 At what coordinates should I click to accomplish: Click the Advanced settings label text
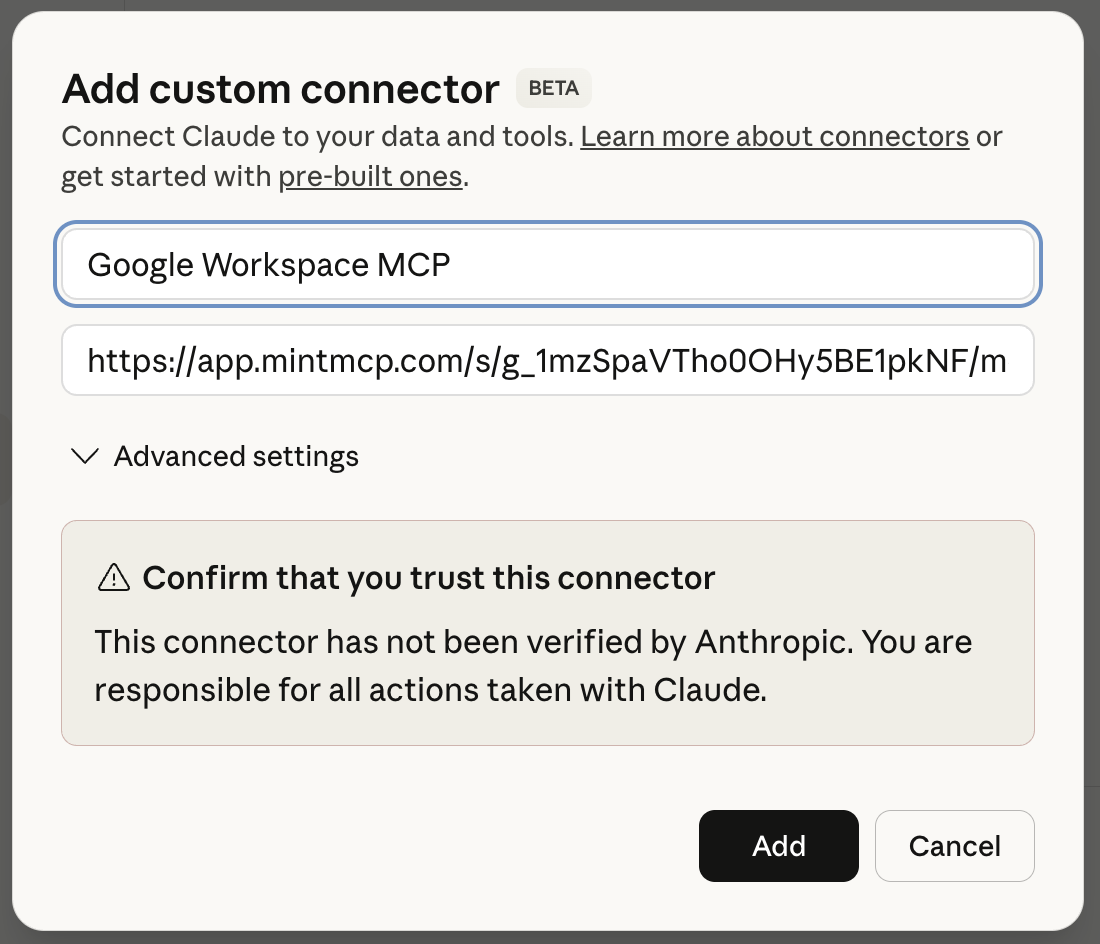coord(236,456)
